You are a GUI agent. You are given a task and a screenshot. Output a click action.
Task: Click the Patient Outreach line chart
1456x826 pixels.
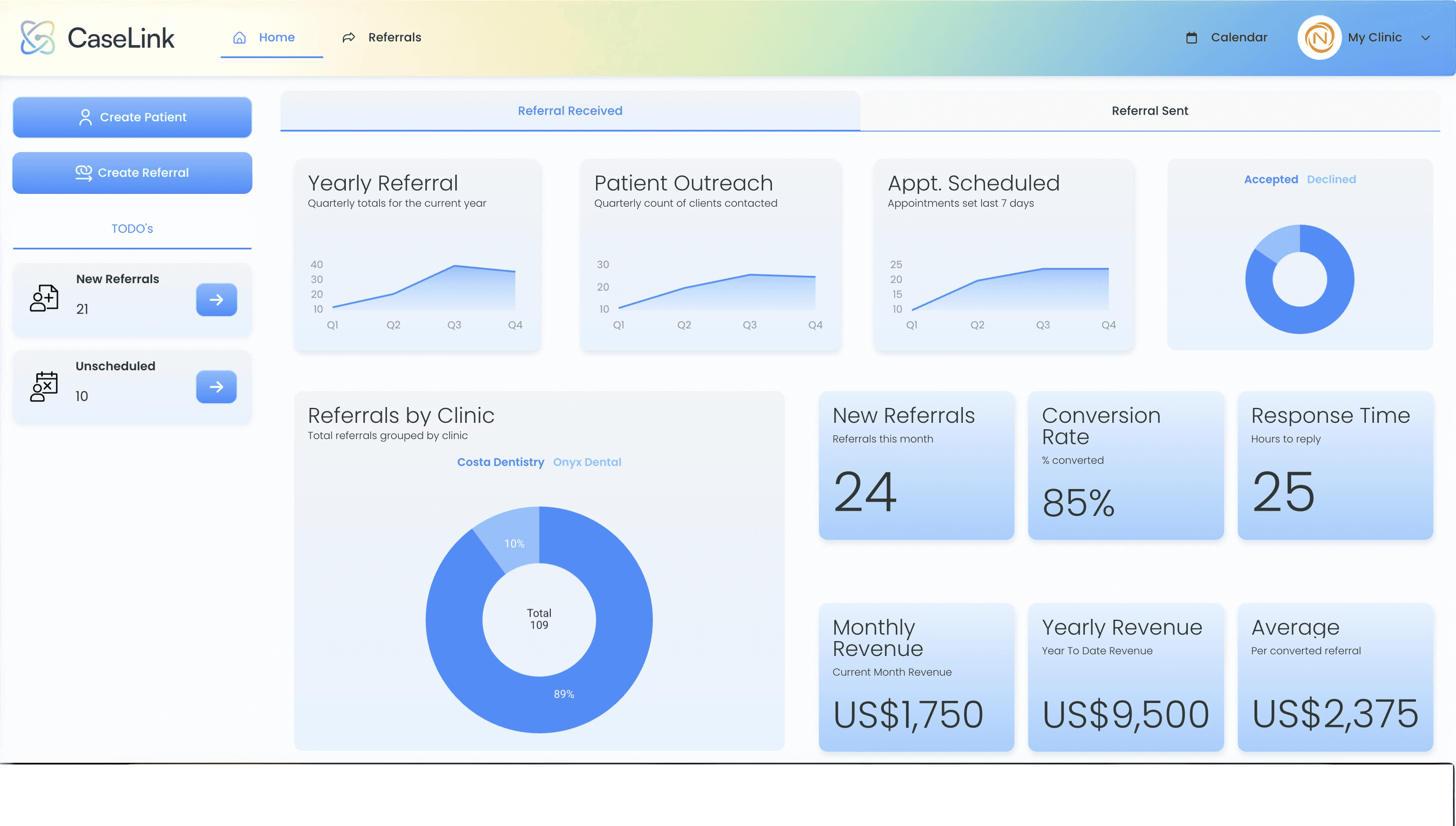[x=716, y=292]
